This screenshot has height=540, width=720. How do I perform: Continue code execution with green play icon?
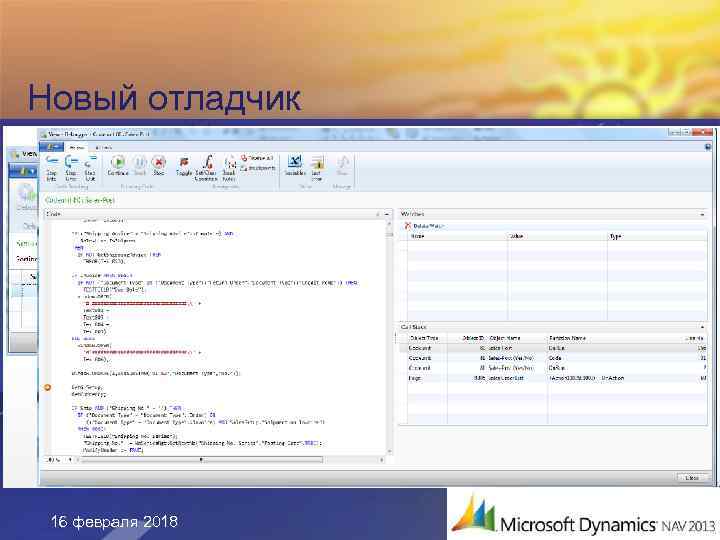(118, 166)
